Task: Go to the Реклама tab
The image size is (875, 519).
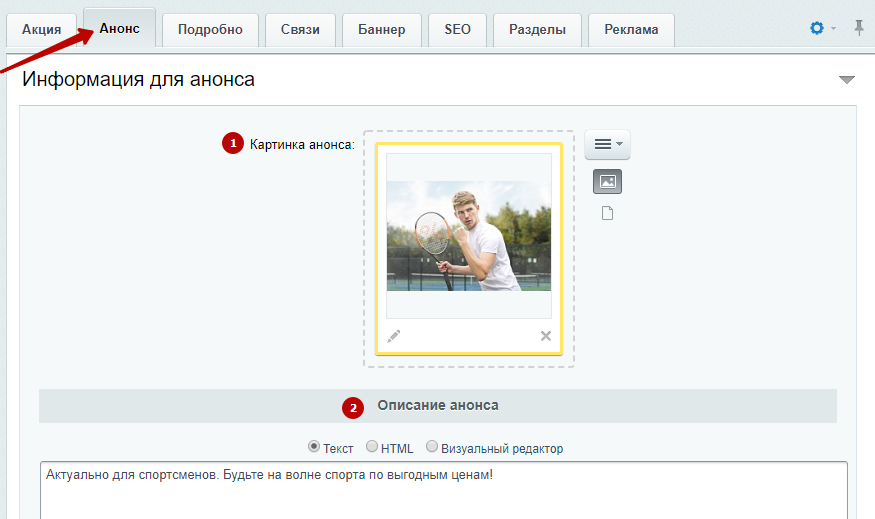Action: tap(631, 30)
